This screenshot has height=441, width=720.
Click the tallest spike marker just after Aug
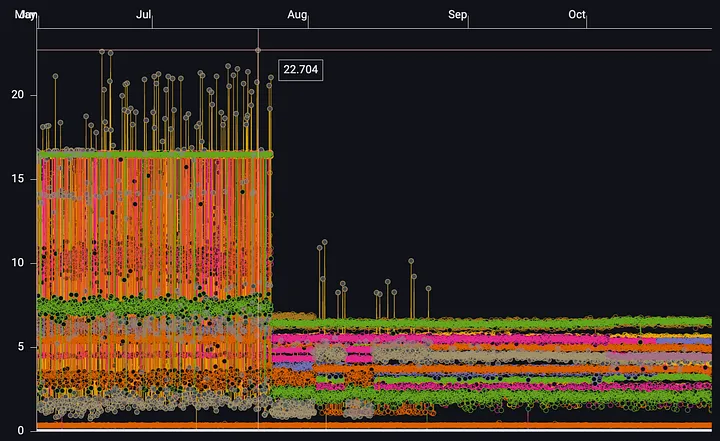point(322,243)
